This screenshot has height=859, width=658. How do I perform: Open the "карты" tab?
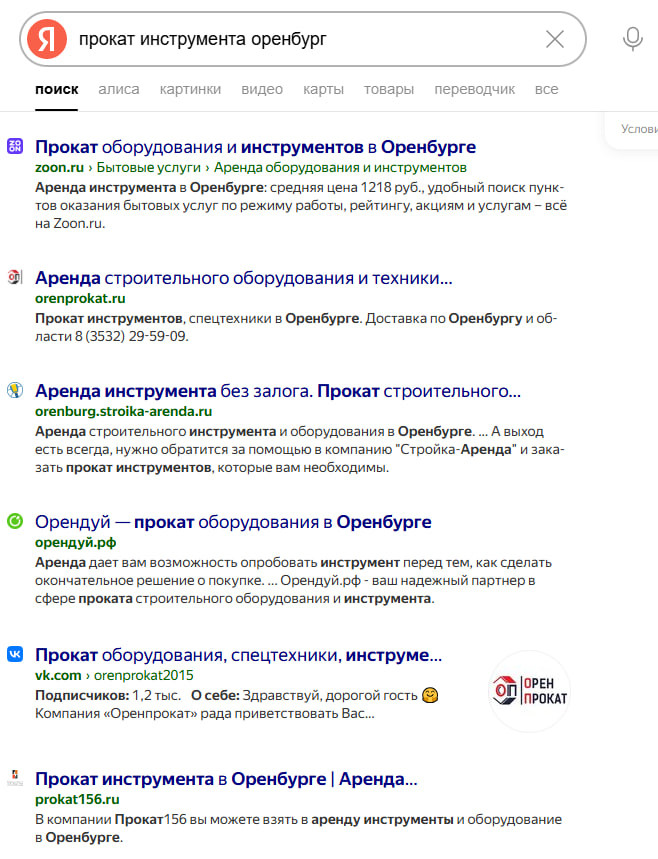click(x=323, y=89)
